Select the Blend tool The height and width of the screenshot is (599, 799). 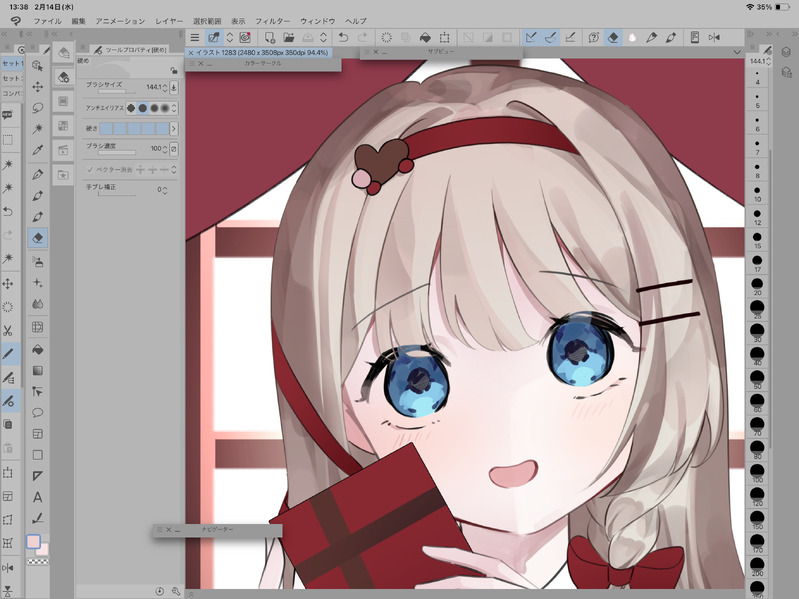(38, 304)
